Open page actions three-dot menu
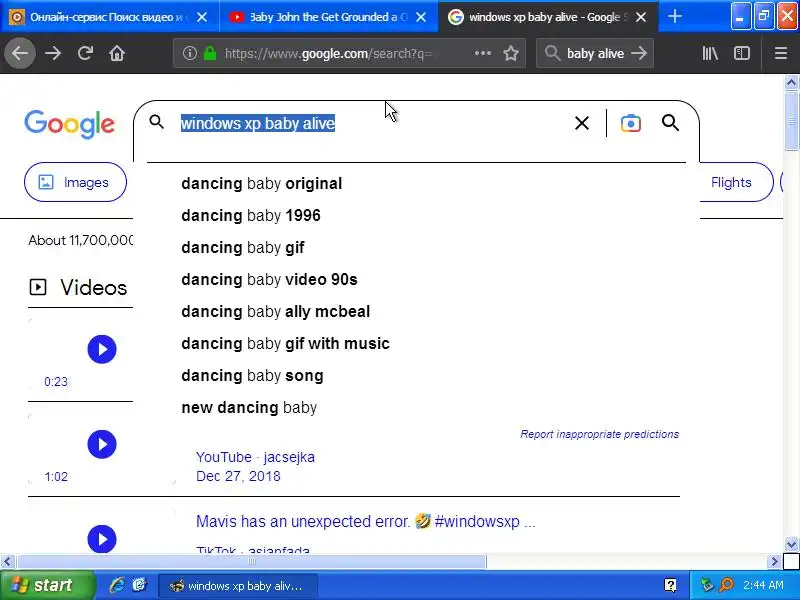The height and width of the screenshot is (600, 800). (483, 53)
